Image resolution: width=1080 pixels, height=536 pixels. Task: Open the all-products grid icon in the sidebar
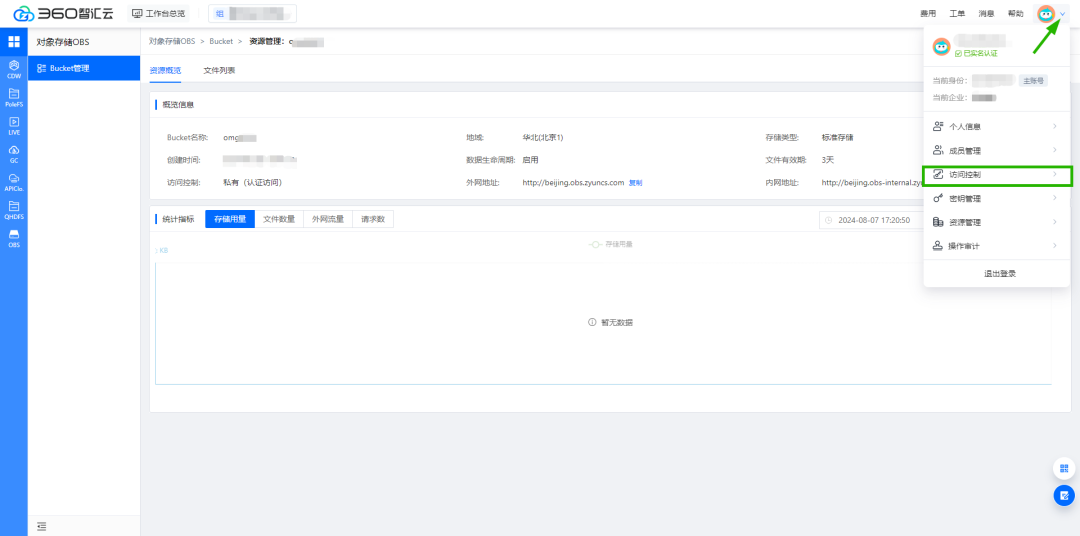tap(14, 42)
